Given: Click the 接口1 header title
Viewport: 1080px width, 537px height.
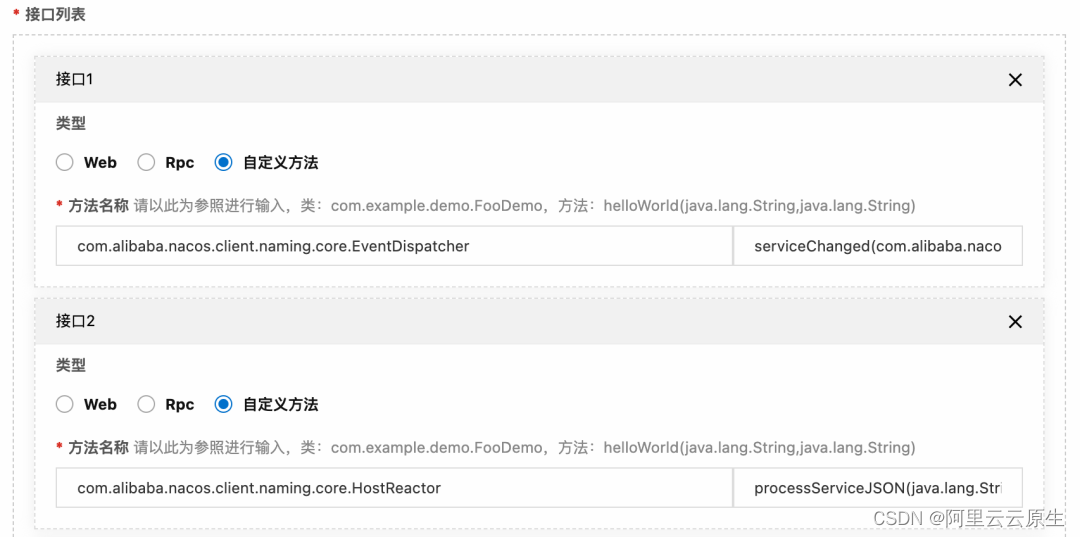Looking at the screenshot, I should (74, 79).
